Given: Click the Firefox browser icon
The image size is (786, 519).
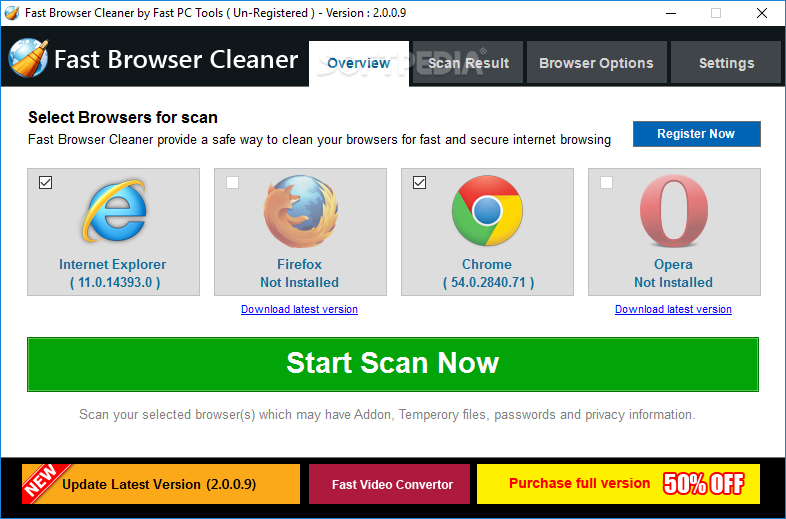Looking at the screenshot, I should tap(301, 211).
